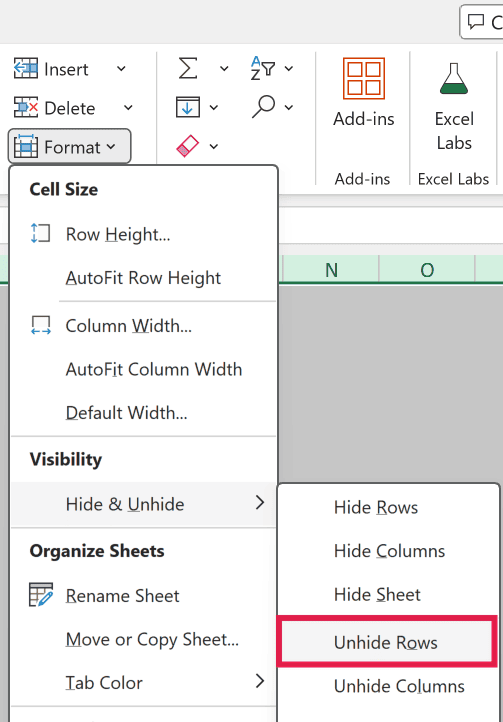Viewport: 503px width, 722px height.
Task: Expand the Find & Select dropdown arrow
Action: tap(289, 107)
